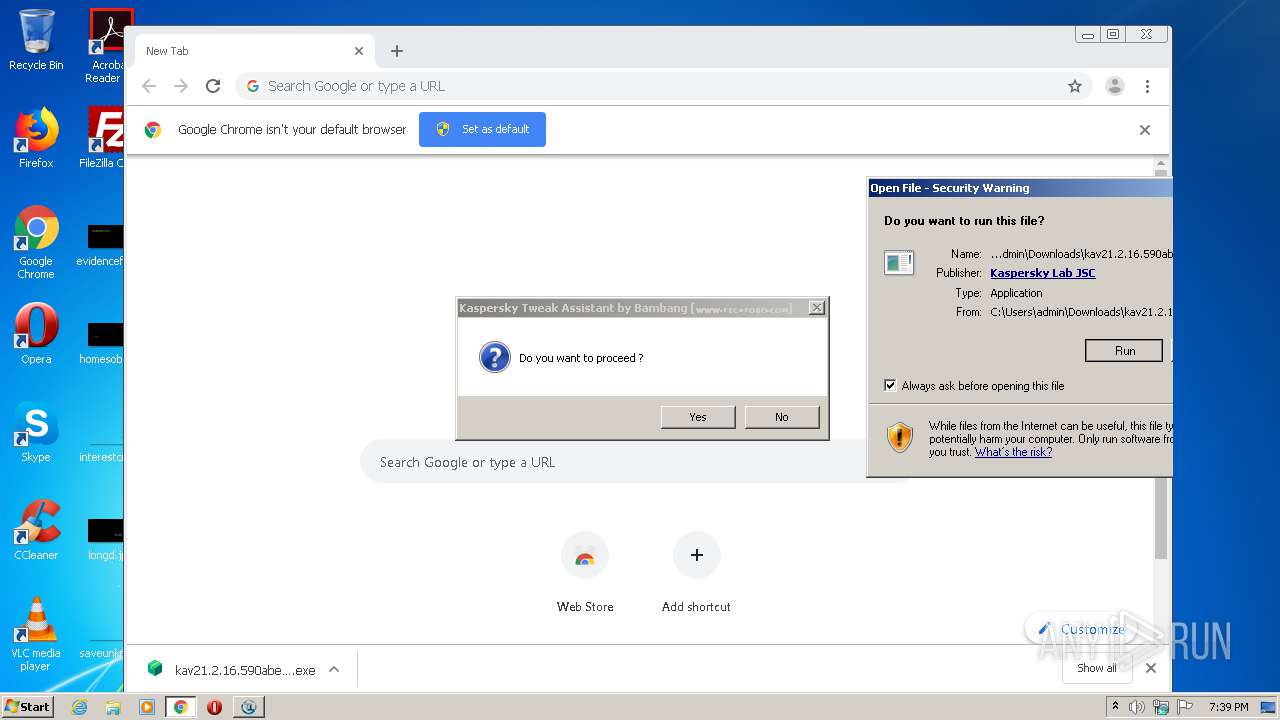Open Acrobat Reader desktop shortcut
This screenshot has width=1280, height=720.
pyautogui.click(x=107, y=46)
